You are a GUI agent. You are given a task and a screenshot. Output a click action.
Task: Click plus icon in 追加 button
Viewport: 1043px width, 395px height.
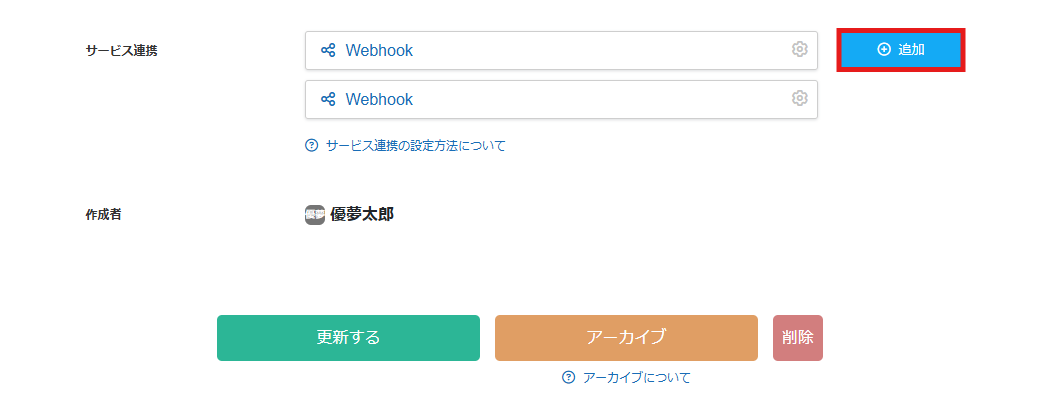pyautogui.click(x=884, y=49)
